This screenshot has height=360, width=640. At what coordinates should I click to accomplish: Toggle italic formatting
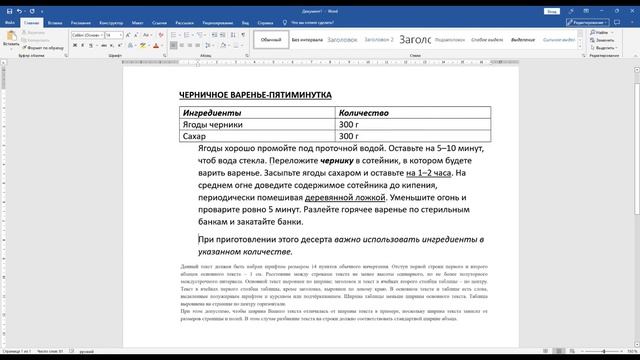point(82,45)
